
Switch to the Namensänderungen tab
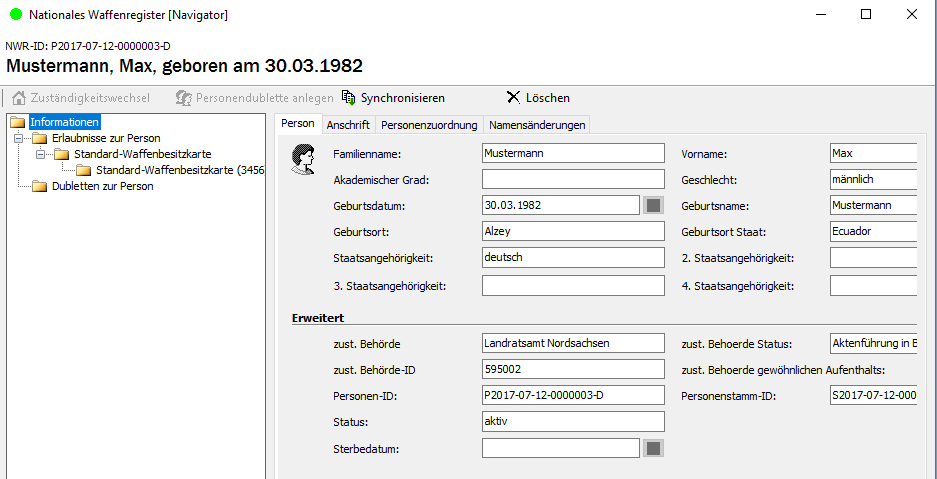click(x=537, y=125)
